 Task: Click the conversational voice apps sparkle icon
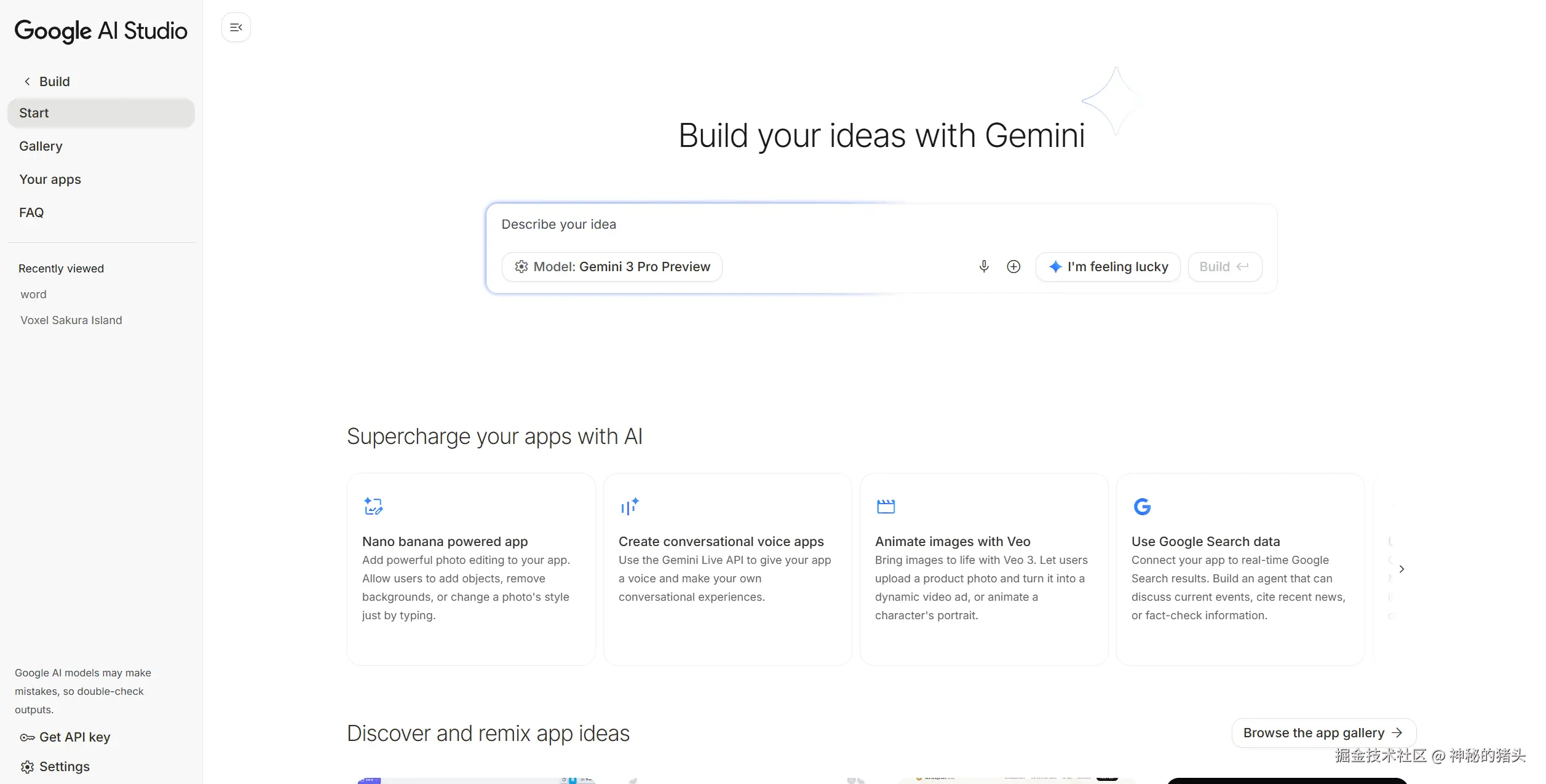coord(630,506)
